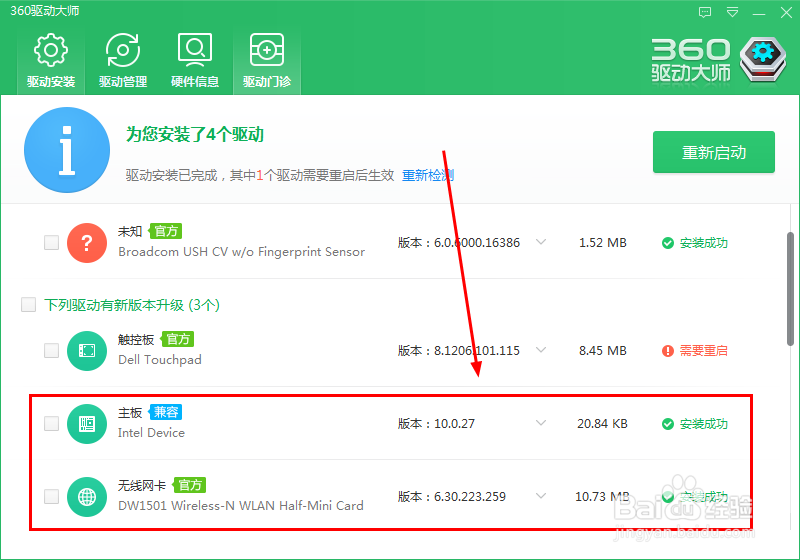Open version dropdown for Dell Touchpad

click(x=541, y=350)
